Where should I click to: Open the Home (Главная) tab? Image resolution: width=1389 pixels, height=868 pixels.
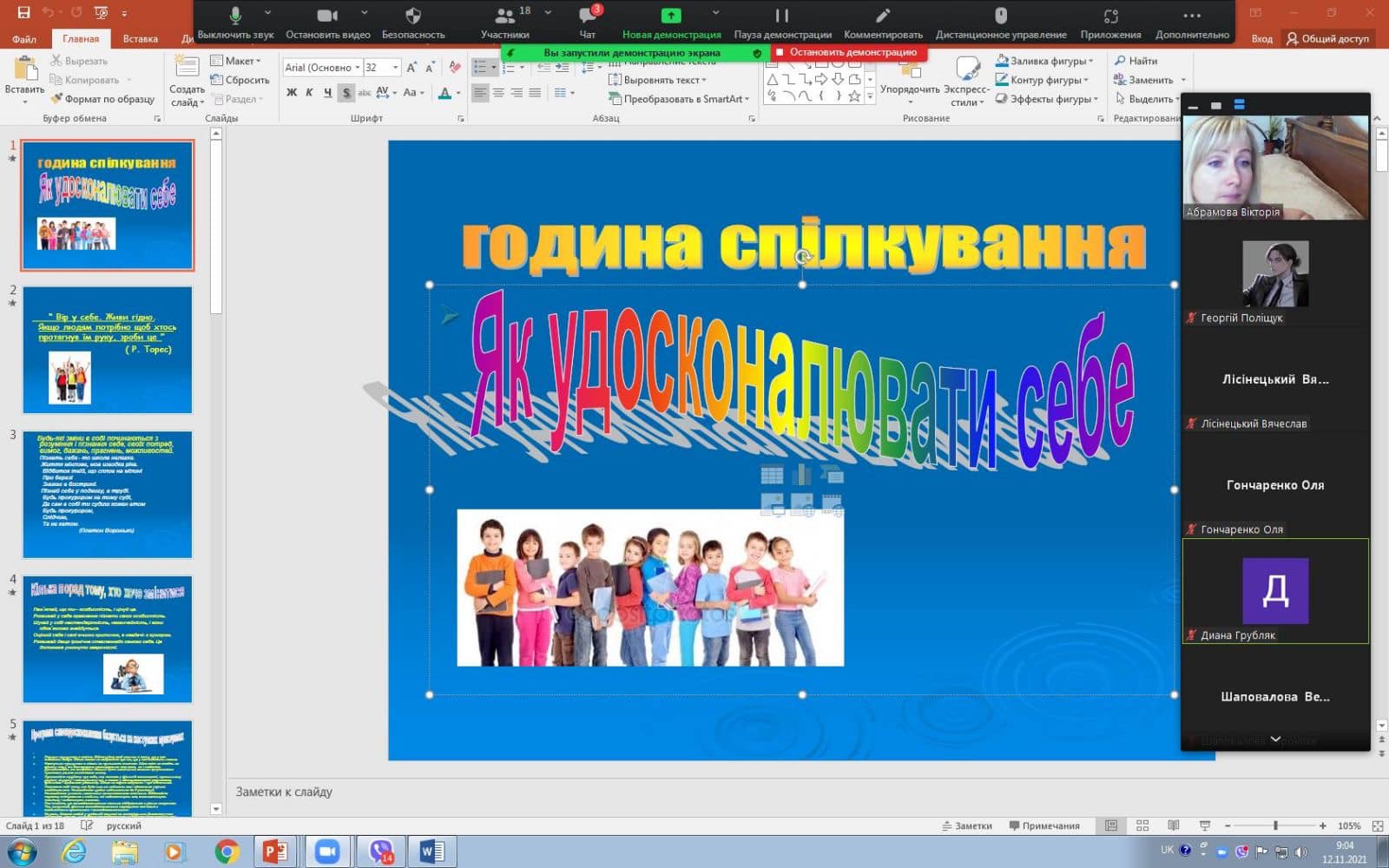[81, 38]
